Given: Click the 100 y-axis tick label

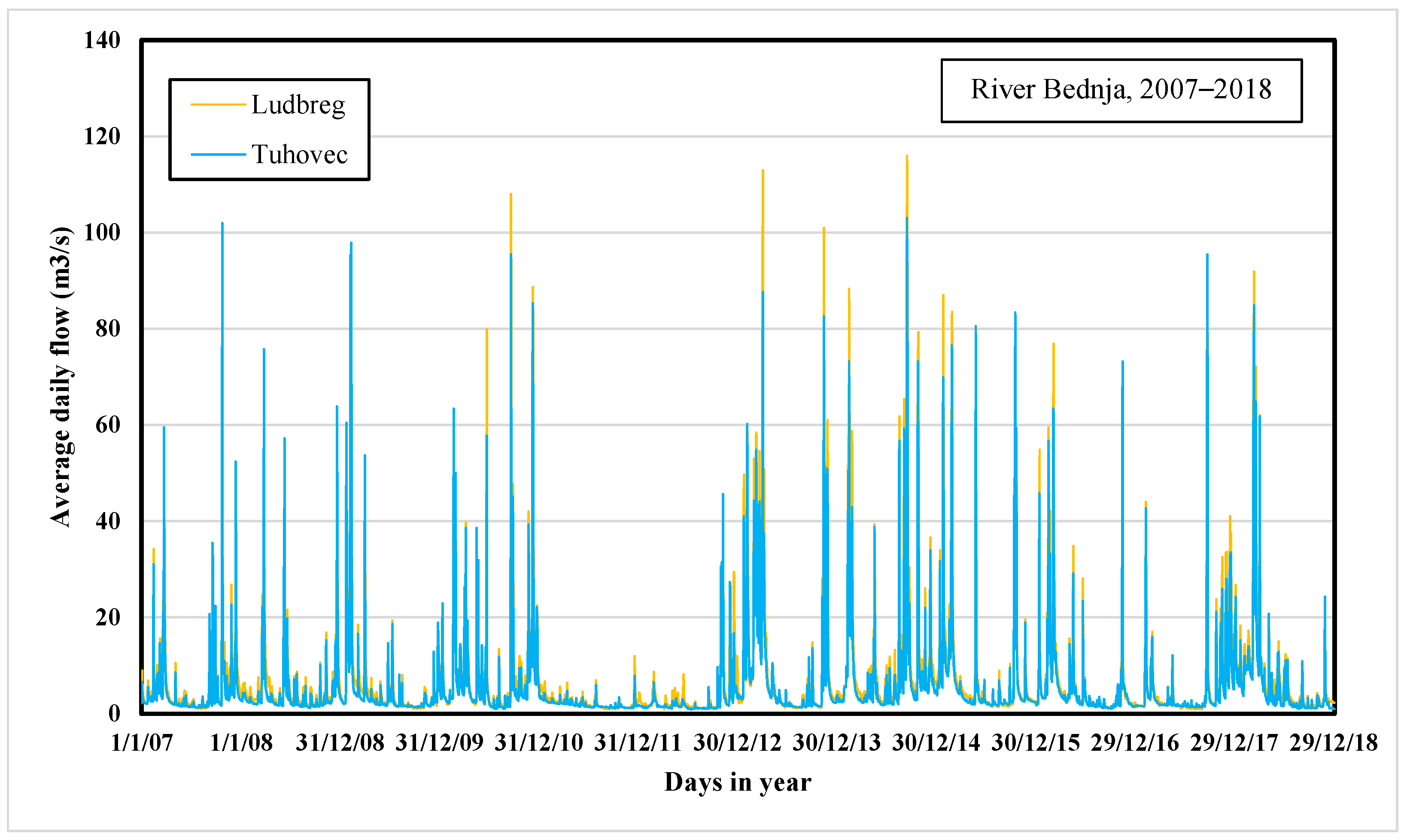Looking at the screenshot, I should [102, 233].
